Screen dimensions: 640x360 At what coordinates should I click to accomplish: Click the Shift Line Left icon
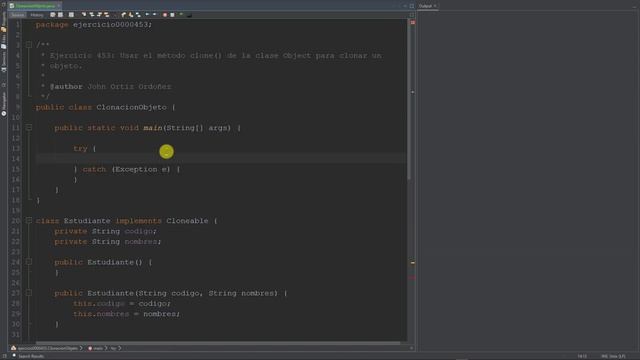coord(147,15)
